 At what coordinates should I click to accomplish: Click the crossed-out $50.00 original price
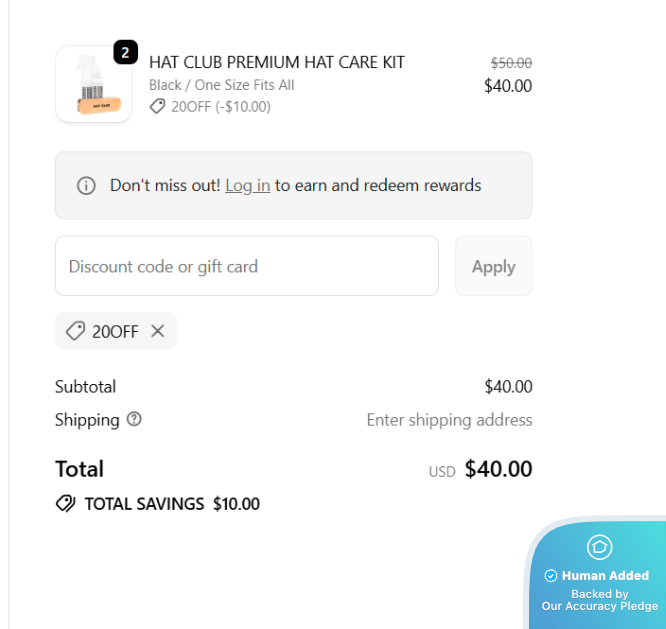coord(510,62)
